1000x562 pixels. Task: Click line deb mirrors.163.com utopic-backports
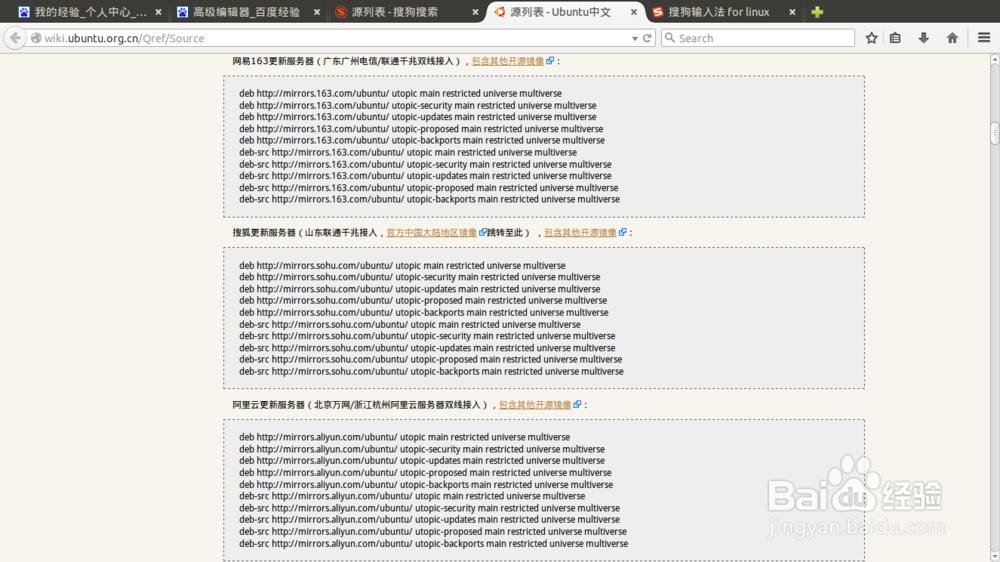coord(422,140)
